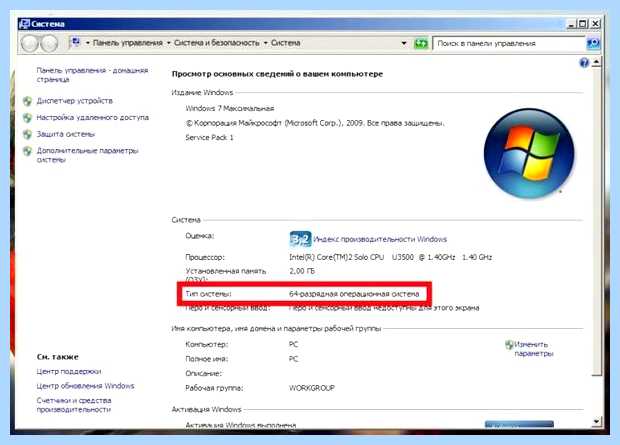Click shield icon beside Защита системы
620x445 pixels.
pyautogui.click(x=27, y=134)
